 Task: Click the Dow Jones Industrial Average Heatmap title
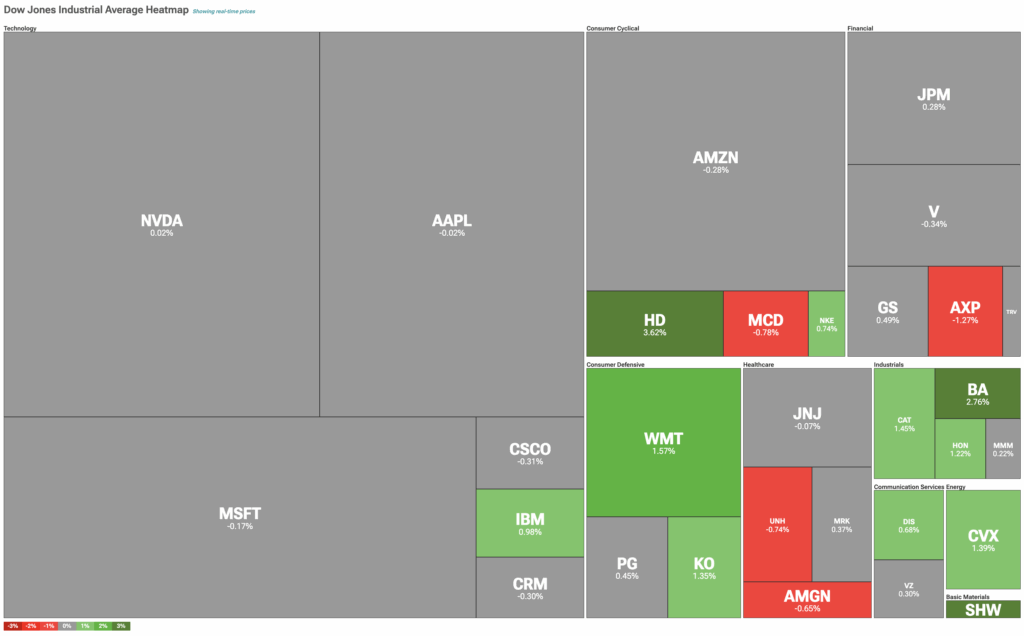(x=96, y=9)
